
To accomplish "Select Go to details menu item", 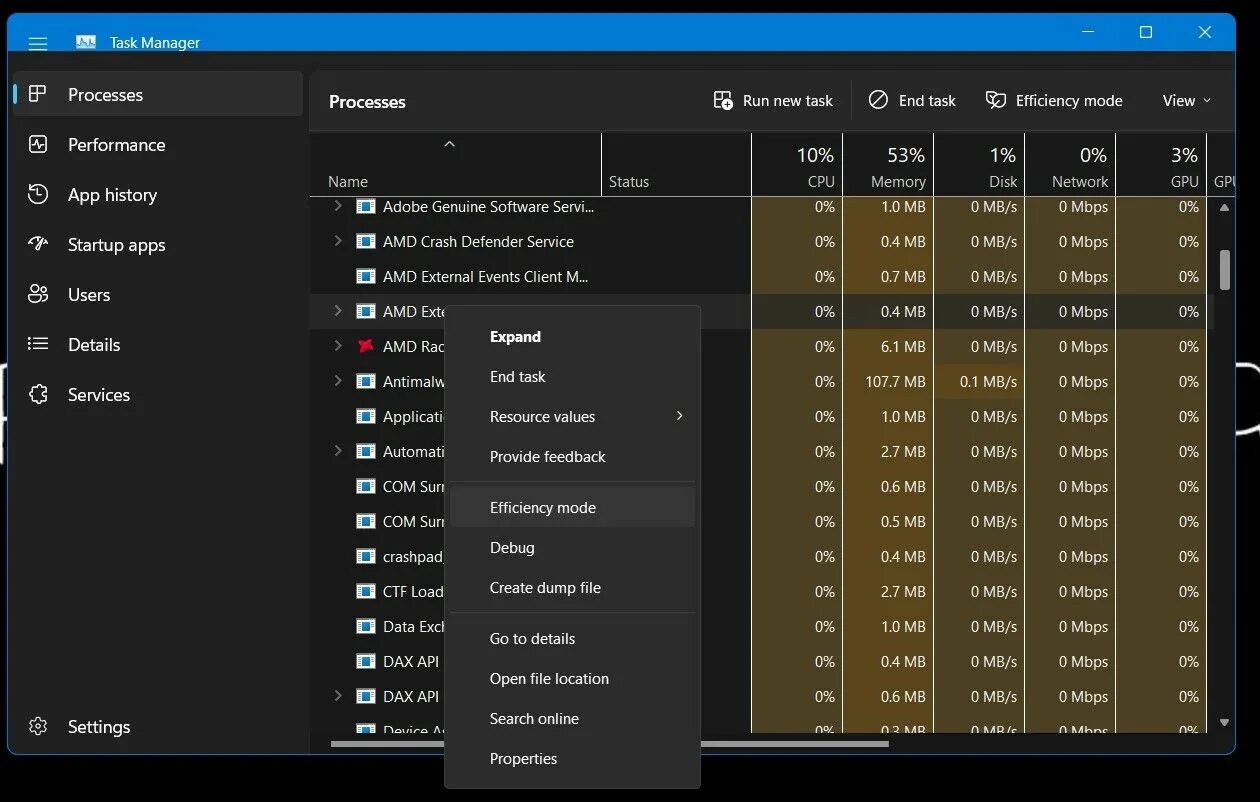I will 572,639.
